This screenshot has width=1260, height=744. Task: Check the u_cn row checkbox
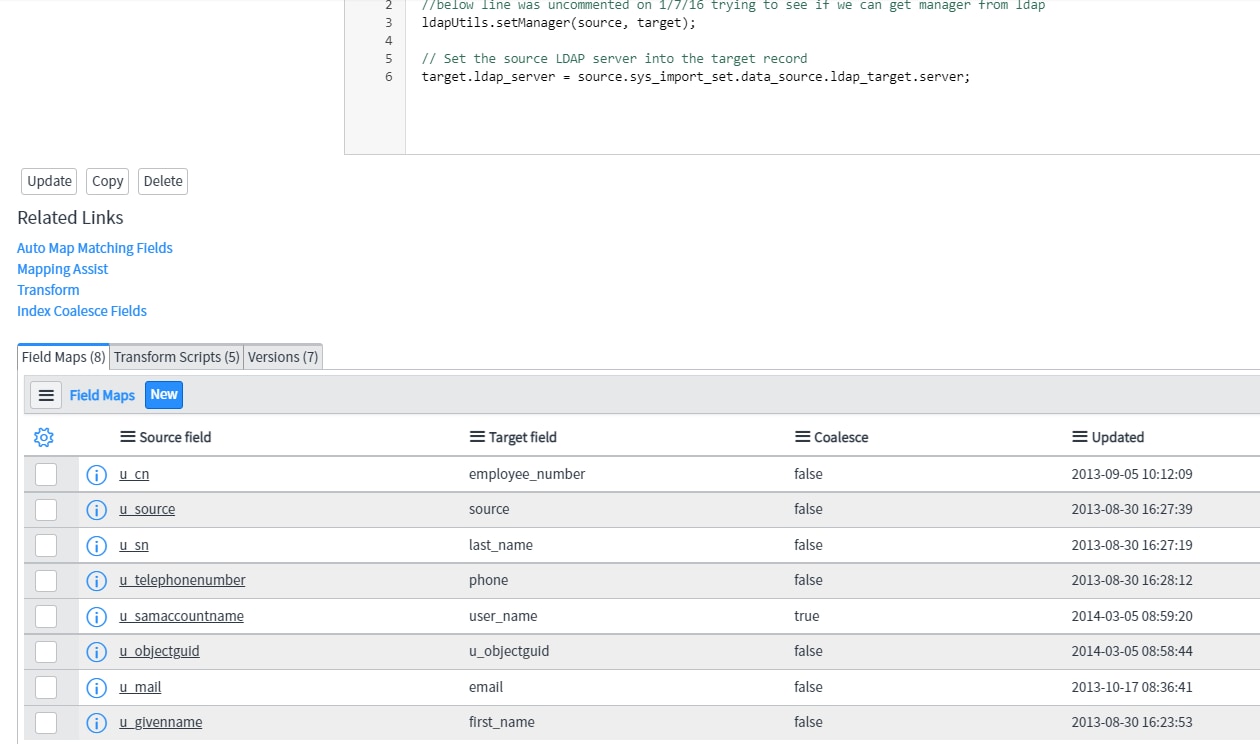[x=46, y=474]
